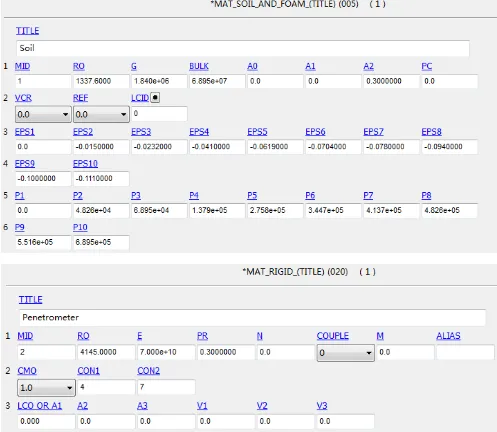Open the CMO dropdown
497x432 pixels.
(x=46, y=388)
